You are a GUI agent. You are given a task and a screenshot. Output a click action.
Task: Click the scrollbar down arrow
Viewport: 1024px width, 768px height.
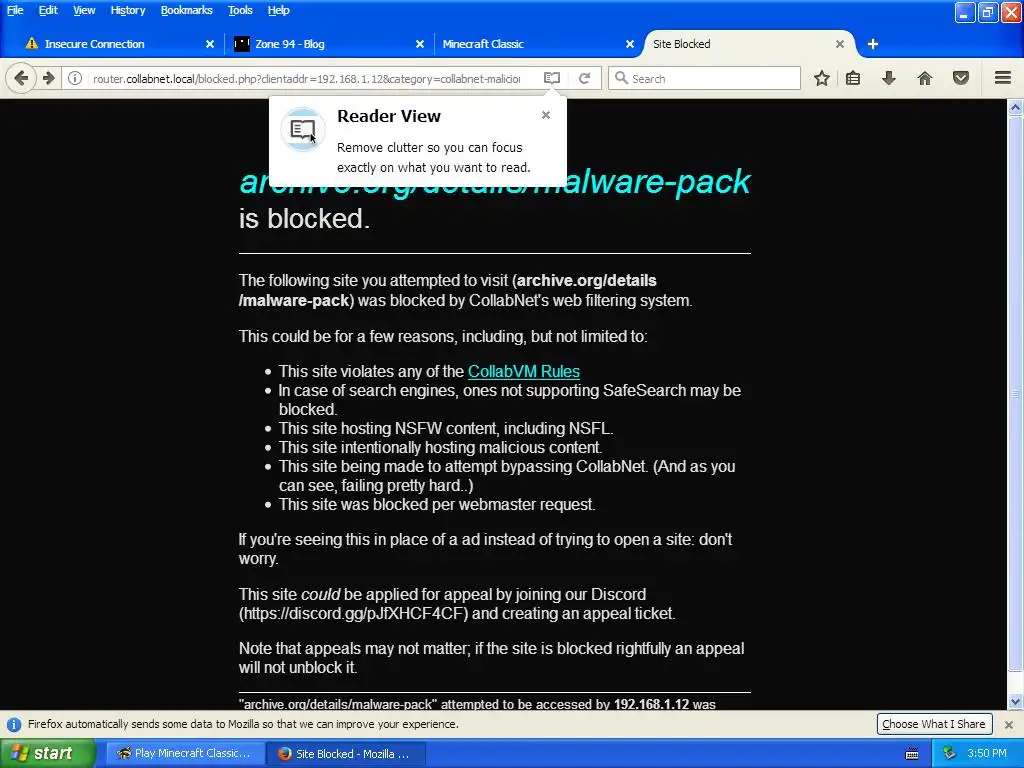pyautogui.click(x=1015, y=703)
